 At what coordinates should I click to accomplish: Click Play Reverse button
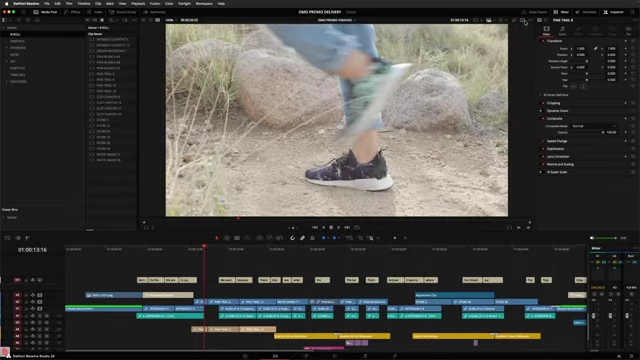(323, 227)
